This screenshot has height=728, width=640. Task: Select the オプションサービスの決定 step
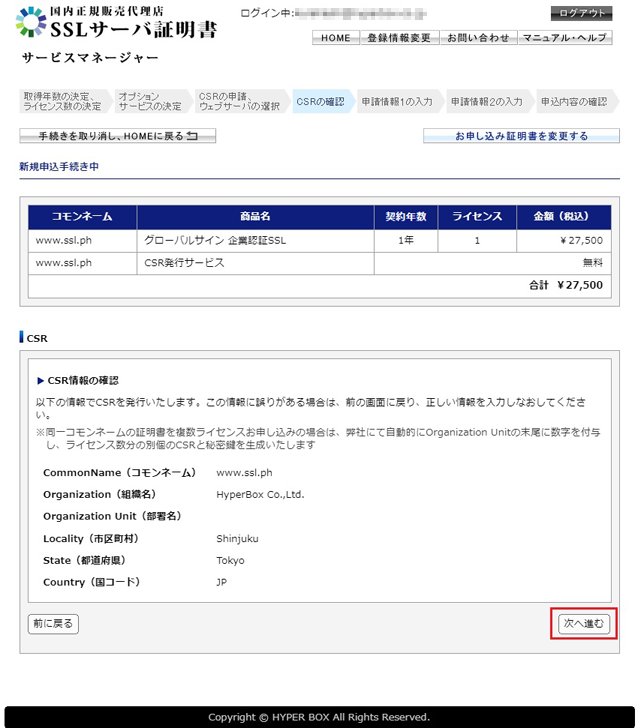click(150, 101)
